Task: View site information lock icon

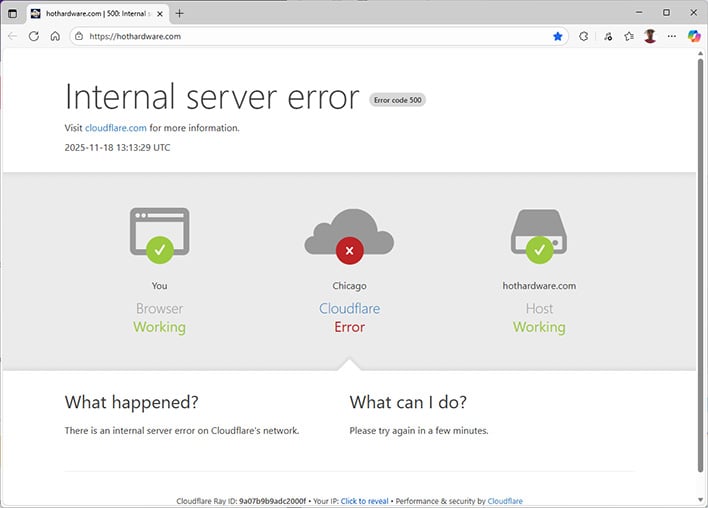Action: [79, 36]
